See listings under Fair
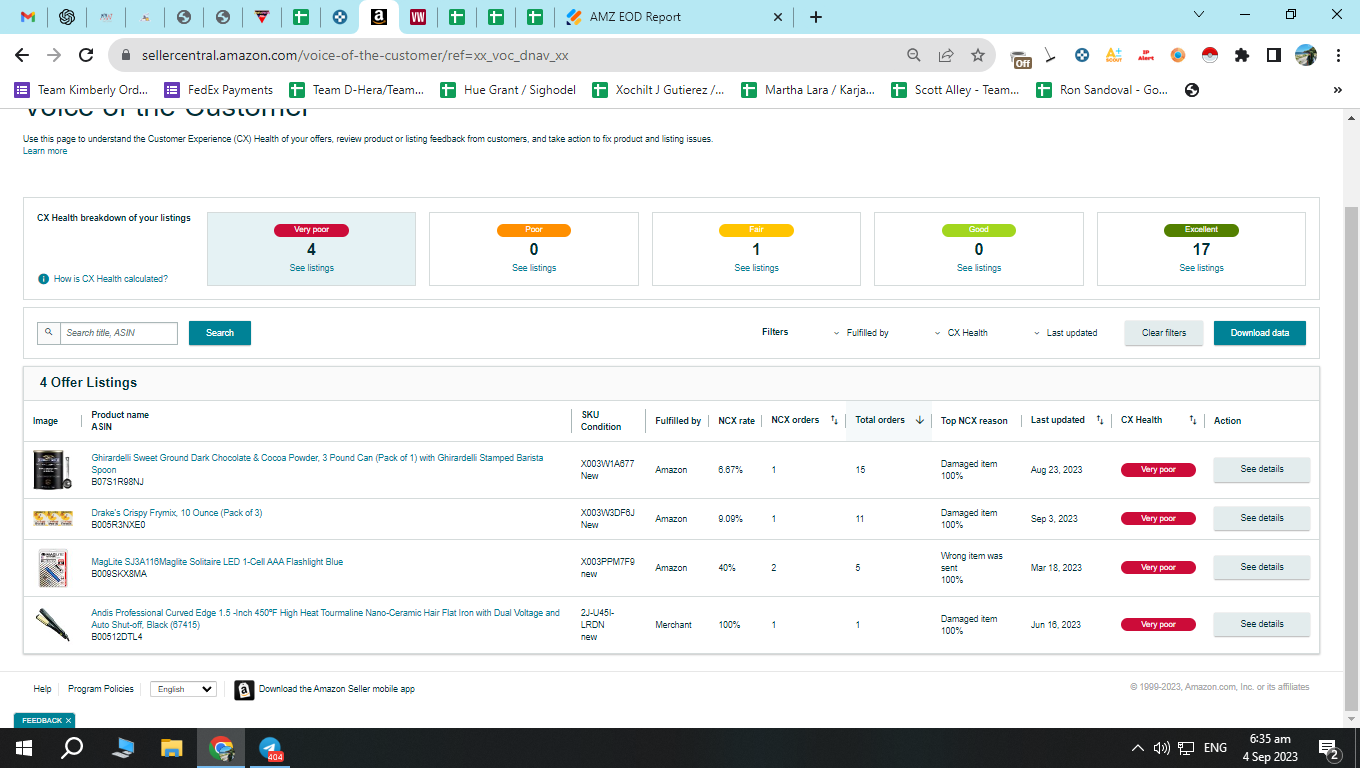The image size is (1360, 768). (x=756, y=268)
